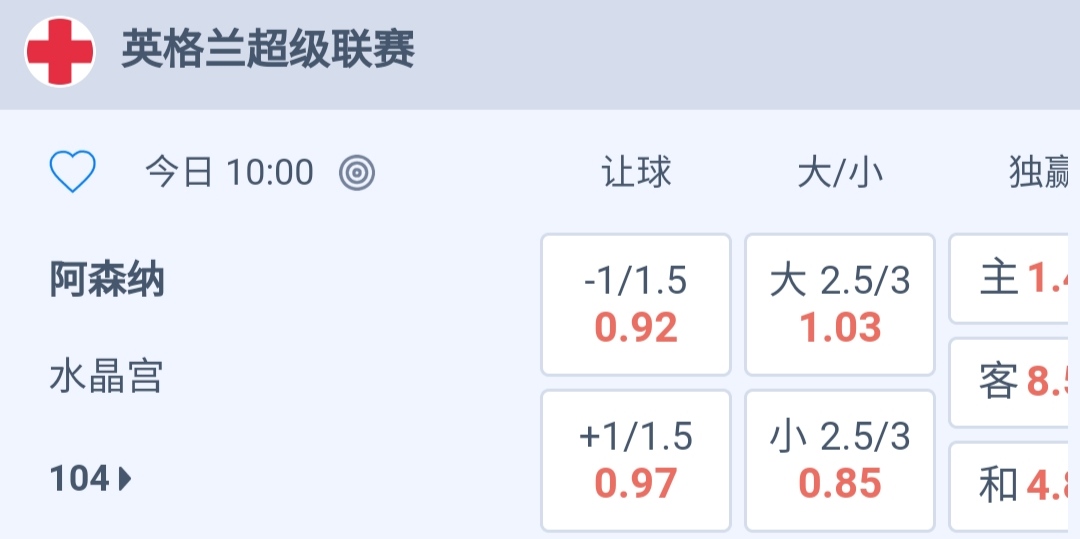Viewport: 1080px width, 539px height.
Task: Click the England red cross flag icon
Action: (x=60, y=52)
